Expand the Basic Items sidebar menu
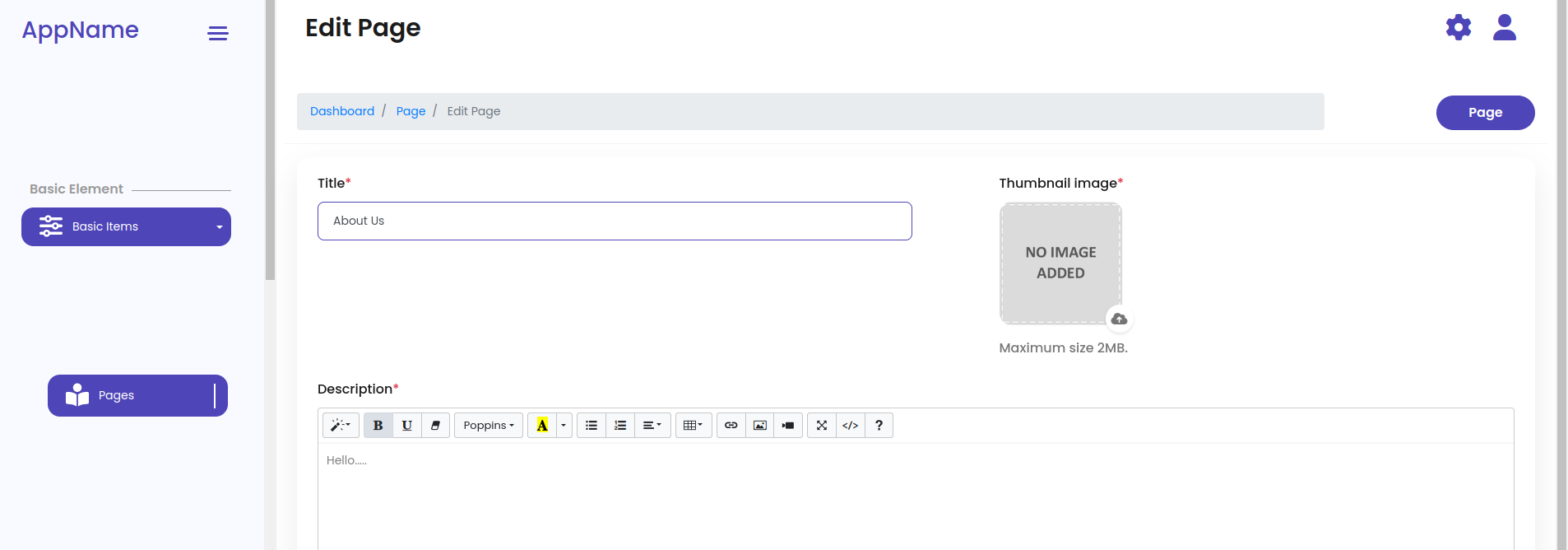1568x550 pixels. (x=126, y=227)
